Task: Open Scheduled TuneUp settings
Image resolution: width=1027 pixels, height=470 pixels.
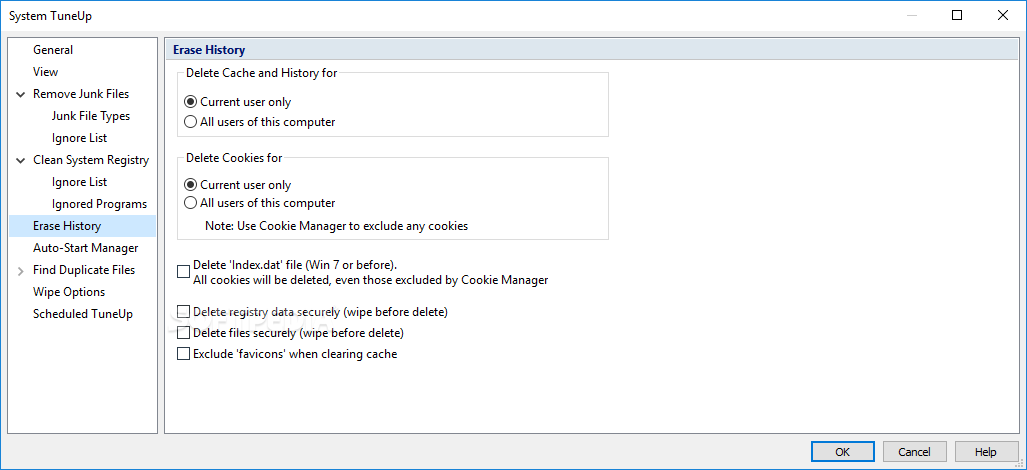Action: [83, 314]
